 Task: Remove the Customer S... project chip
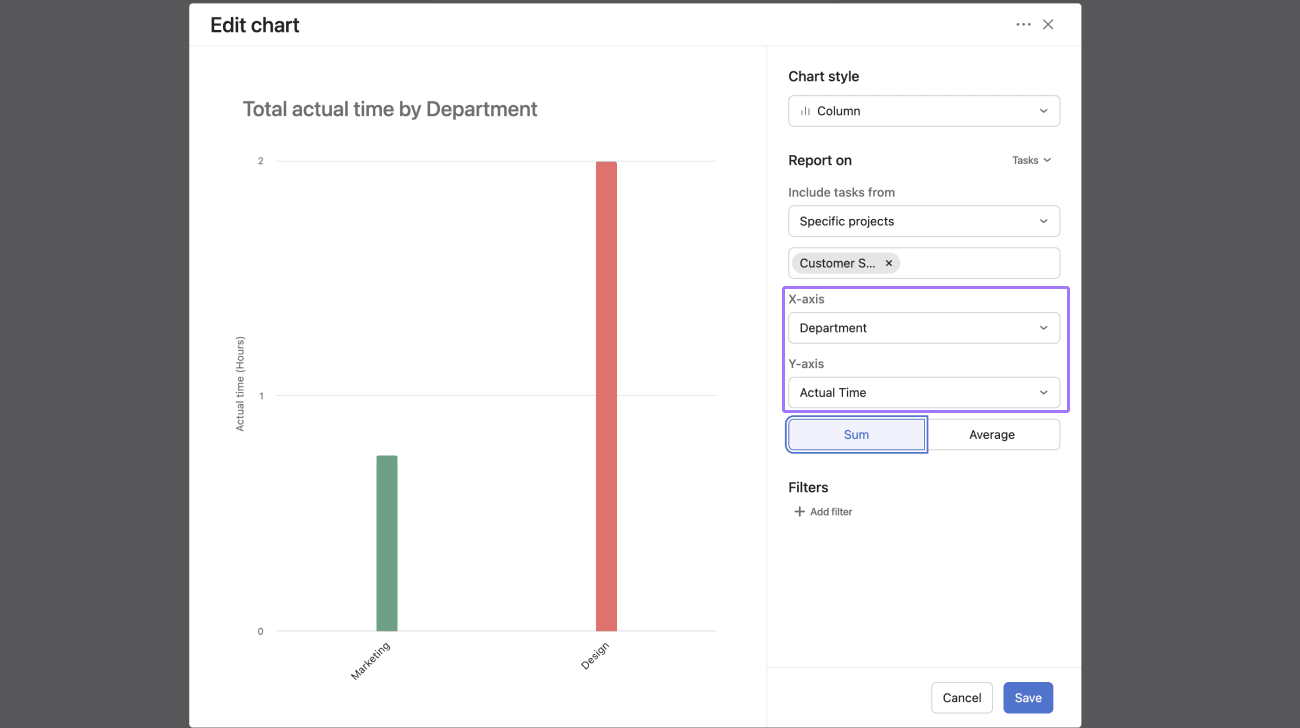(888, 263)
